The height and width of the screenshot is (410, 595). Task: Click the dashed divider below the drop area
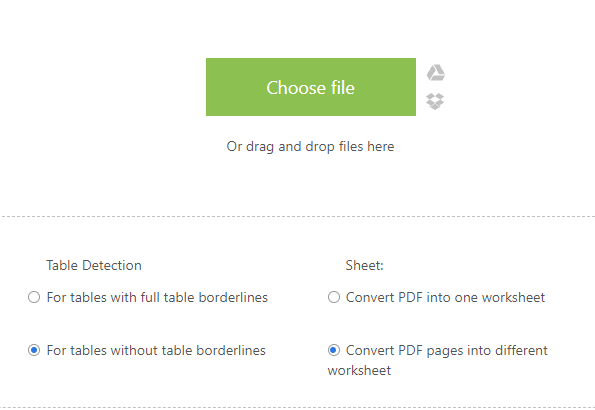(298, 216)
